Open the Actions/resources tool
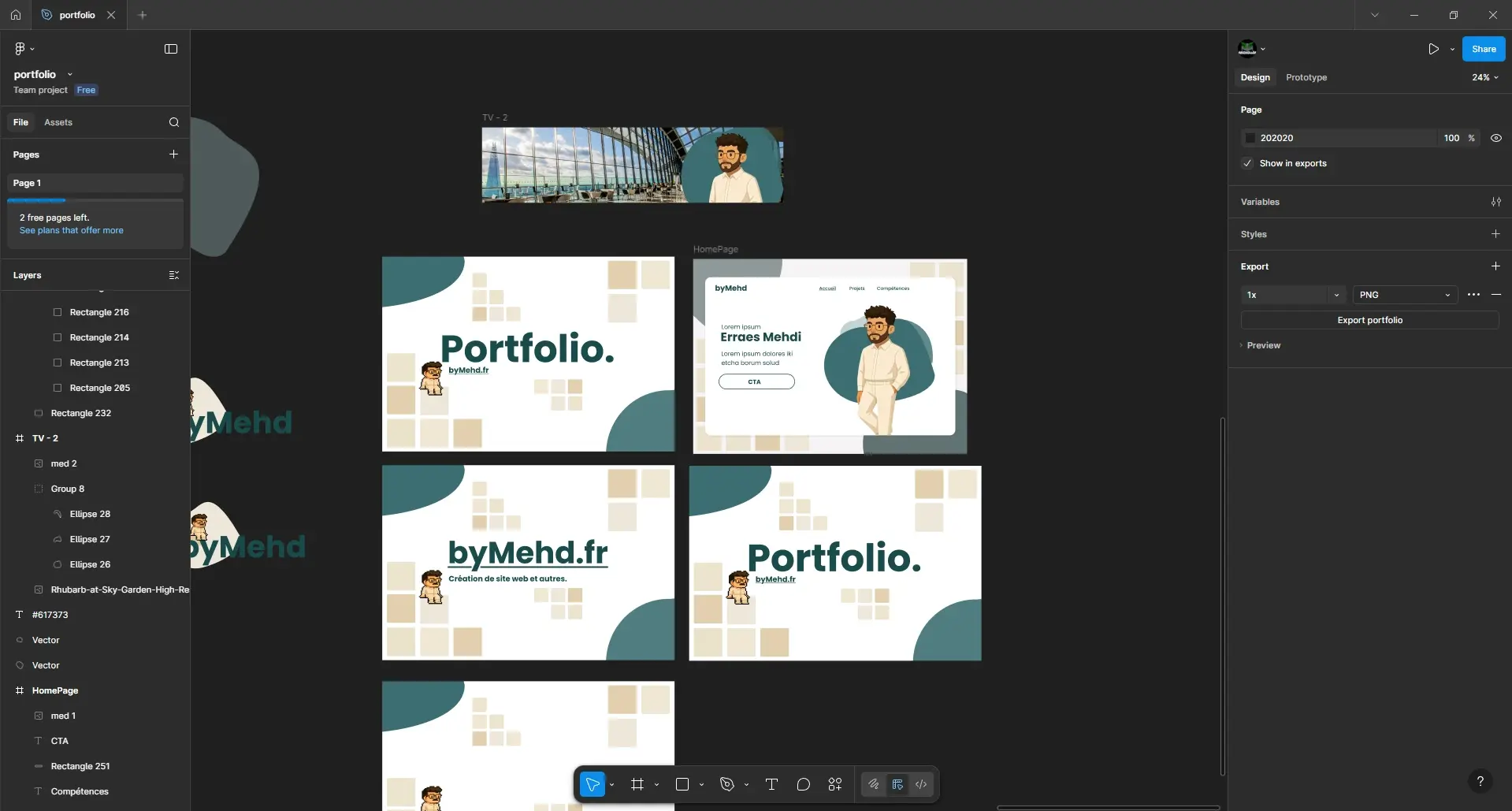1512x811 pixels. pos(835,784)
